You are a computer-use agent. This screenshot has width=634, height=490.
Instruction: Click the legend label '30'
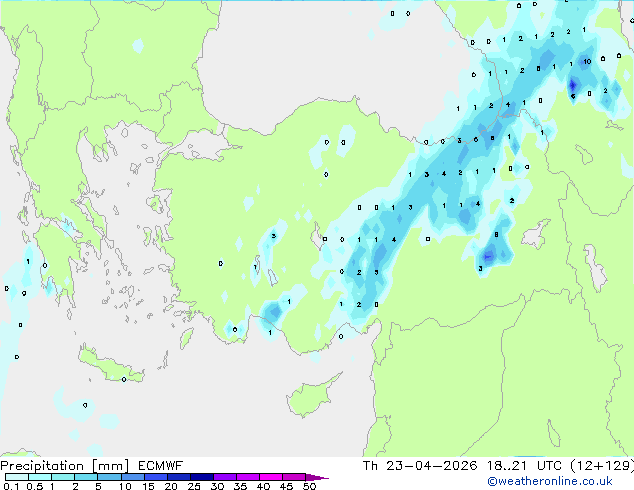click(x=217, y=486)
